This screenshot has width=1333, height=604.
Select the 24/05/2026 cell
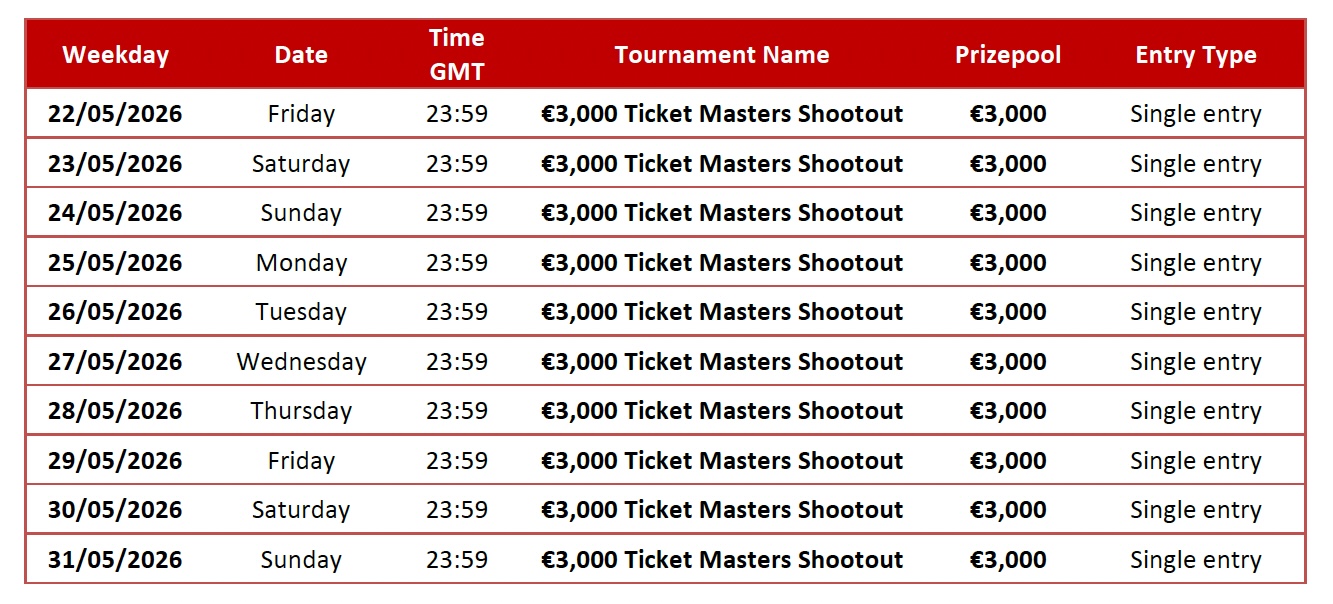click(x=115, y=213)
